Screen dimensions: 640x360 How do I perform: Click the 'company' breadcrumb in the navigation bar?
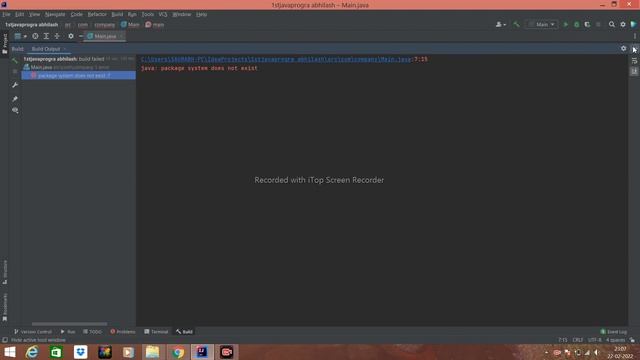pyautogui.click(x=104, y=24)
